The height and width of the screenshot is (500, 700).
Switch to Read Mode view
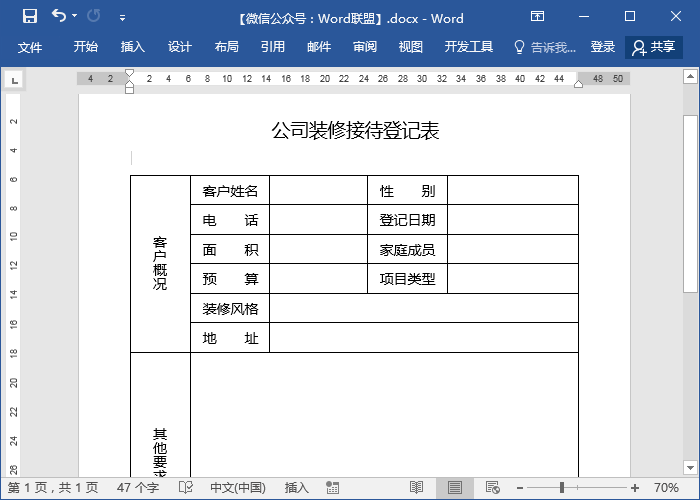point(416,488)
